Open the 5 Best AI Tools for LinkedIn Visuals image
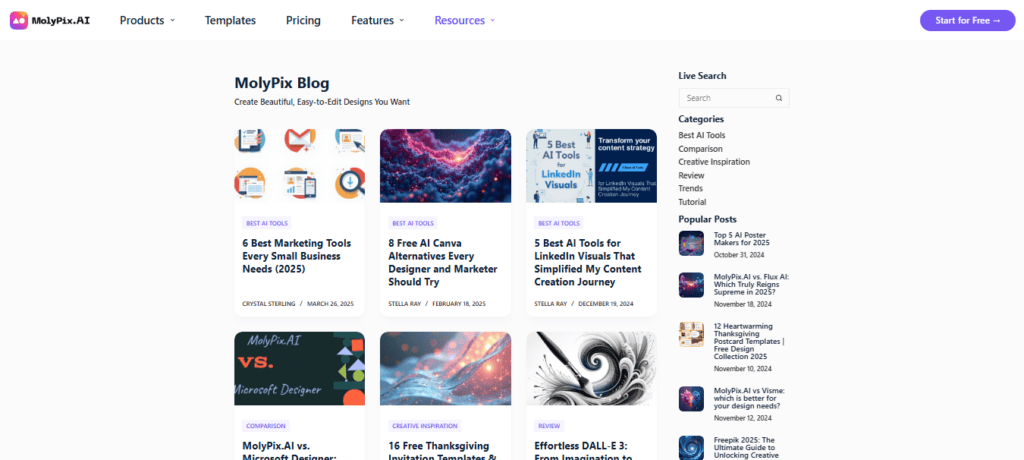Image resolution: width=1024 pixels, height=460 pixels. (591, 165)
